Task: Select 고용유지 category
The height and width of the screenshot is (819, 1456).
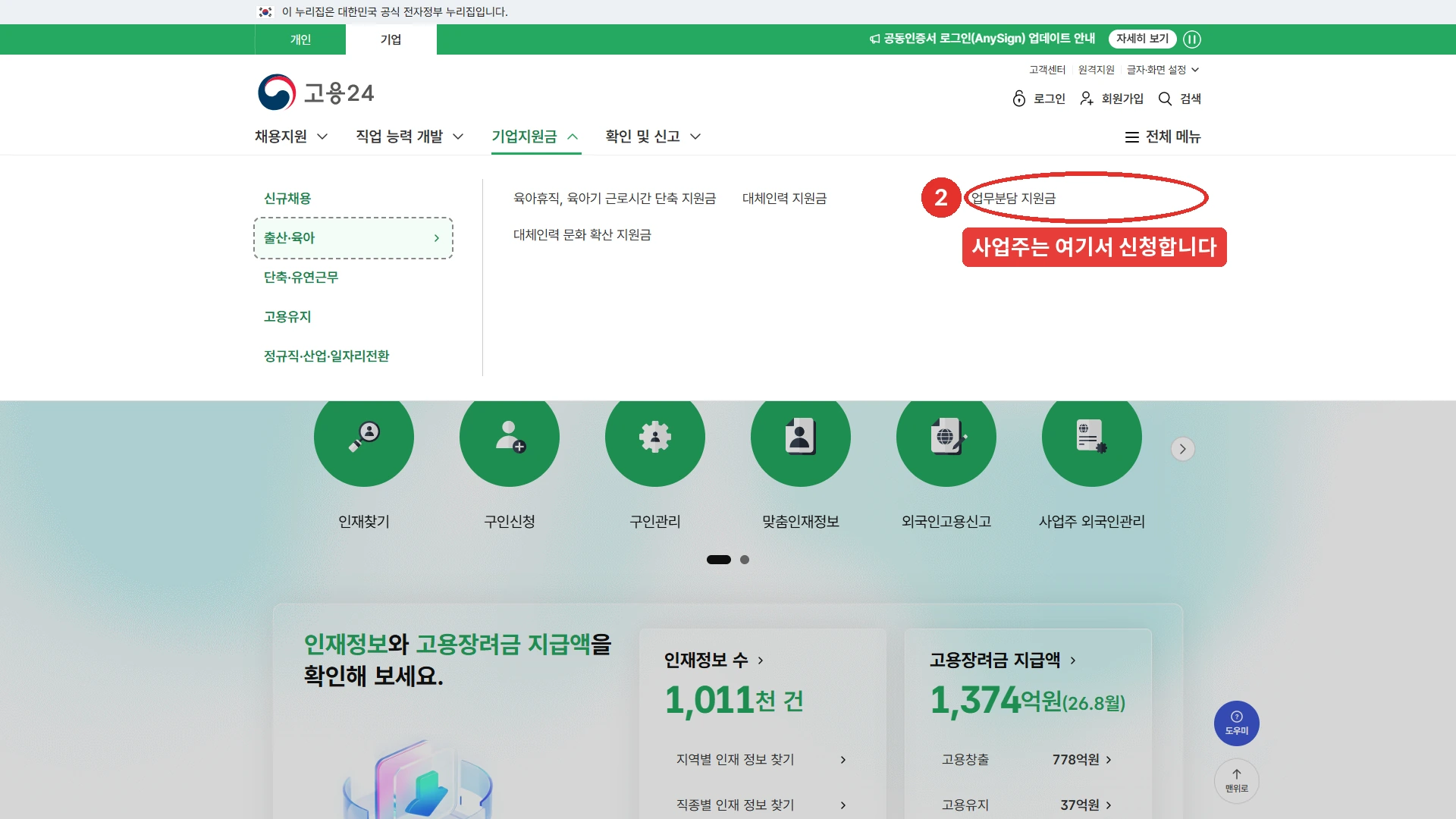Action: coord(287,317)
